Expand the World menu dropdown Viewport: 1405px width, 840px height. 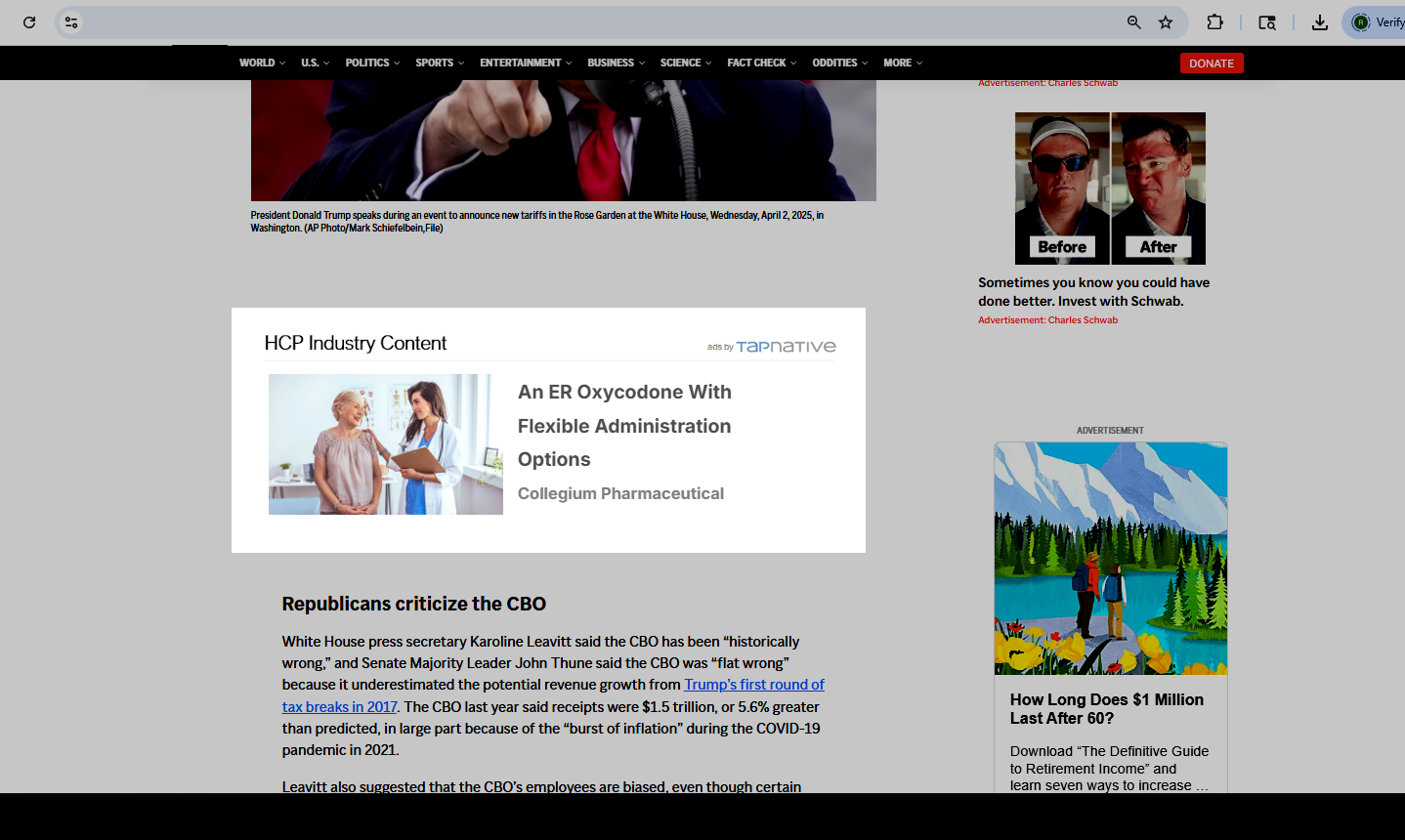[262, 63]
